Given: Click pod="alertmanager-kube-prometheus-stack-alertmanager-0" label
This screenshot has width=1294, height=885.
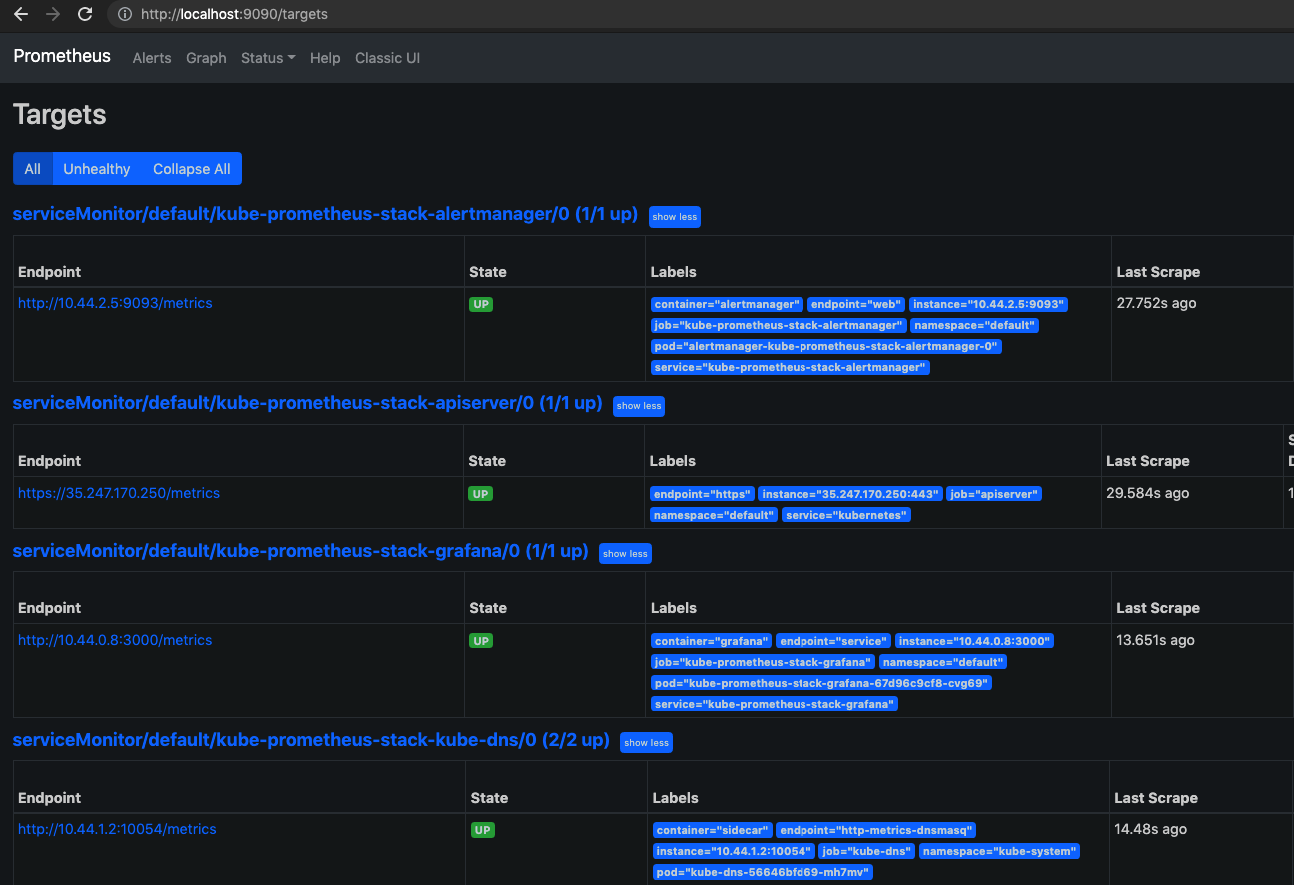Looking at the screenshot, I should pyautogui.click(x=826, y=346).
